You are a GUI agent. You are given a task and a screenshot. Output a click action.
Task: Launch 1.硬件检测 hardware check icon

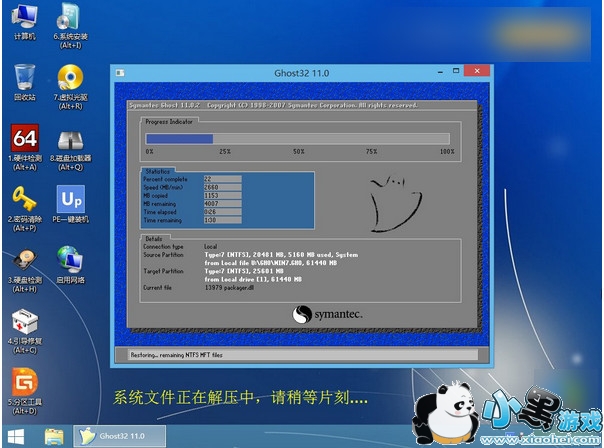click(24, 139)
